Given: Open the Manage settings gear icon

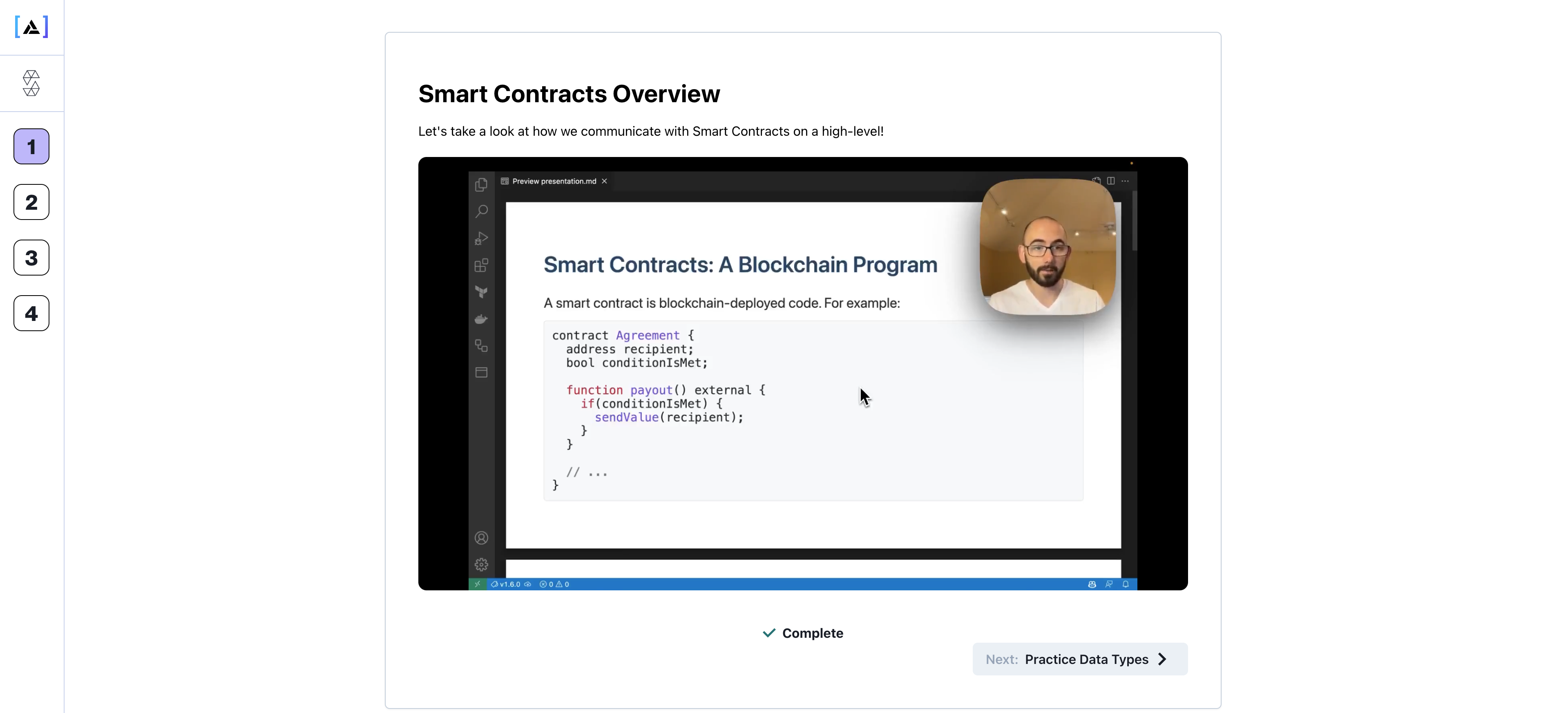Looking at the screenshot, I should coord(482,565).
